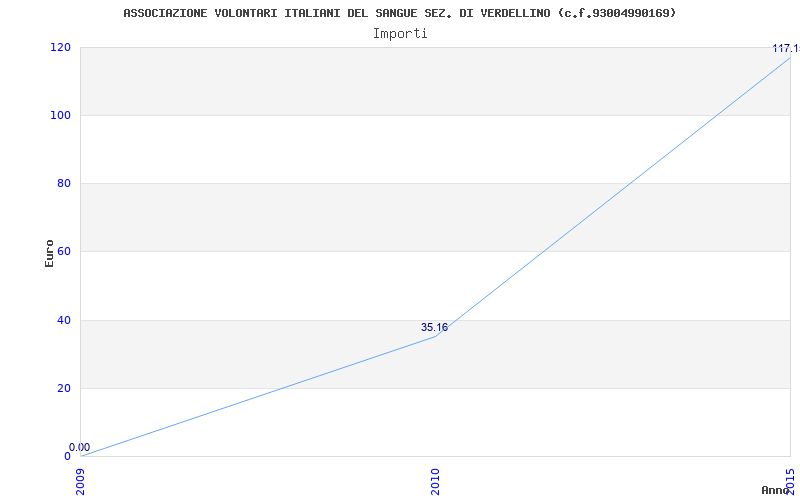Click the 120 y-axis tick label
The height and width of the screenshot is (500, 800).
(60, 47)
